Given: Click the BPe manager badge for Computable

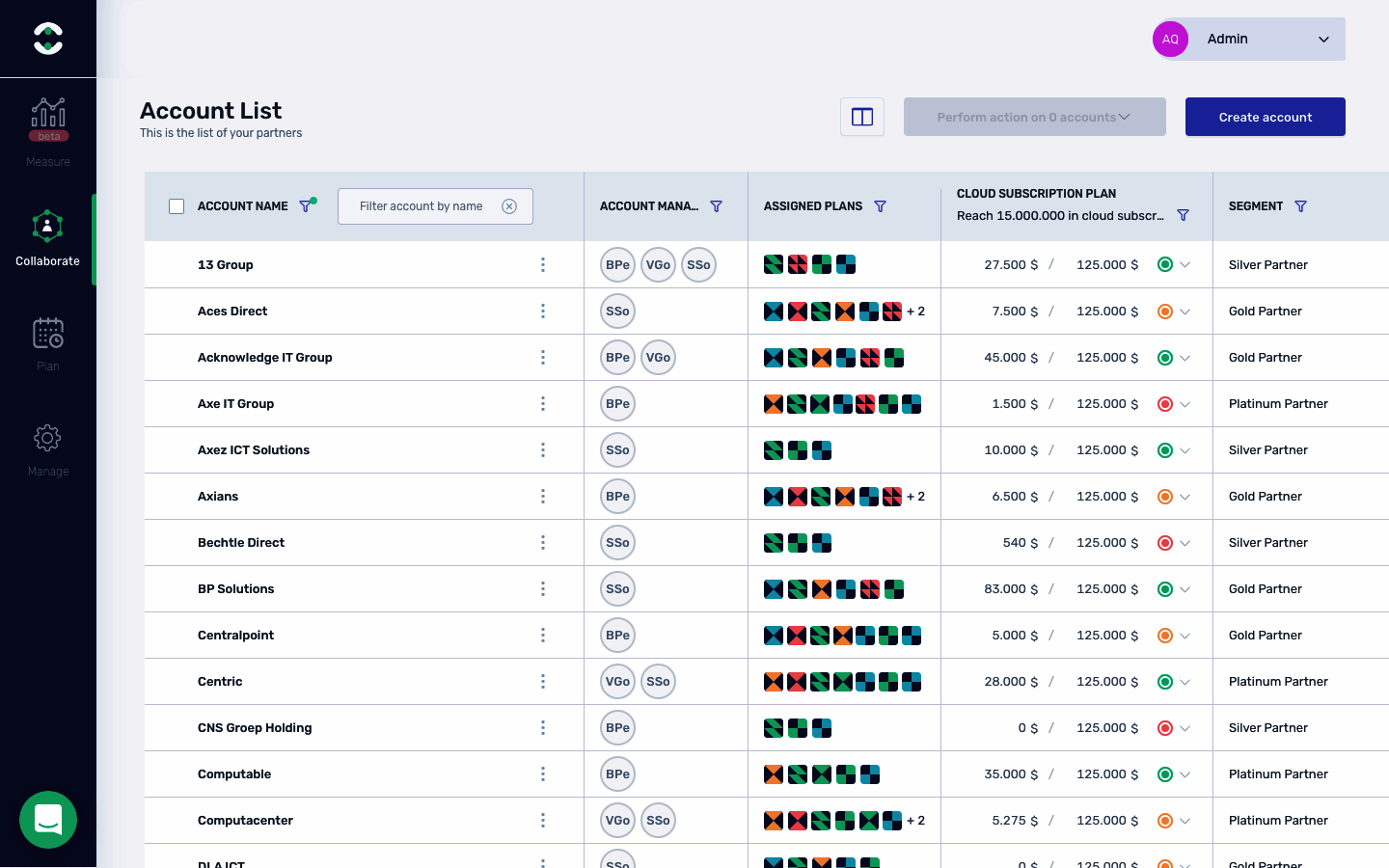Looking at the screenshot, I should [x=617, y=774].
